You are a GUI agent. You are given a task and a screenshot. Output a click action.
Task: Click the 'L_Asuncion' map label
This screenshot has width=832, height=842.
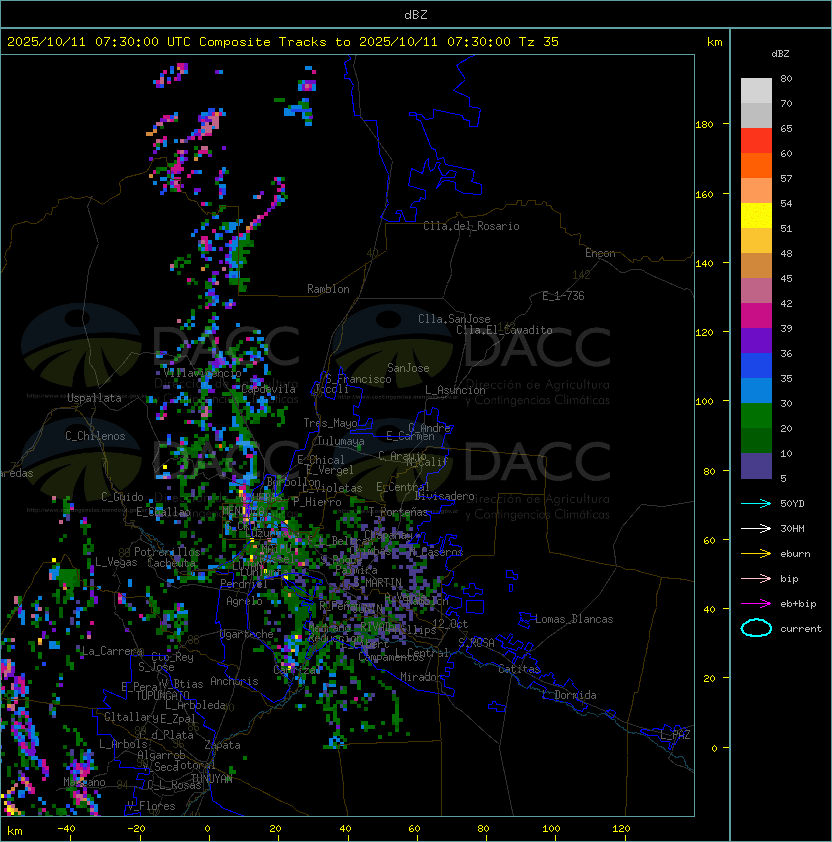coord(455,390)
